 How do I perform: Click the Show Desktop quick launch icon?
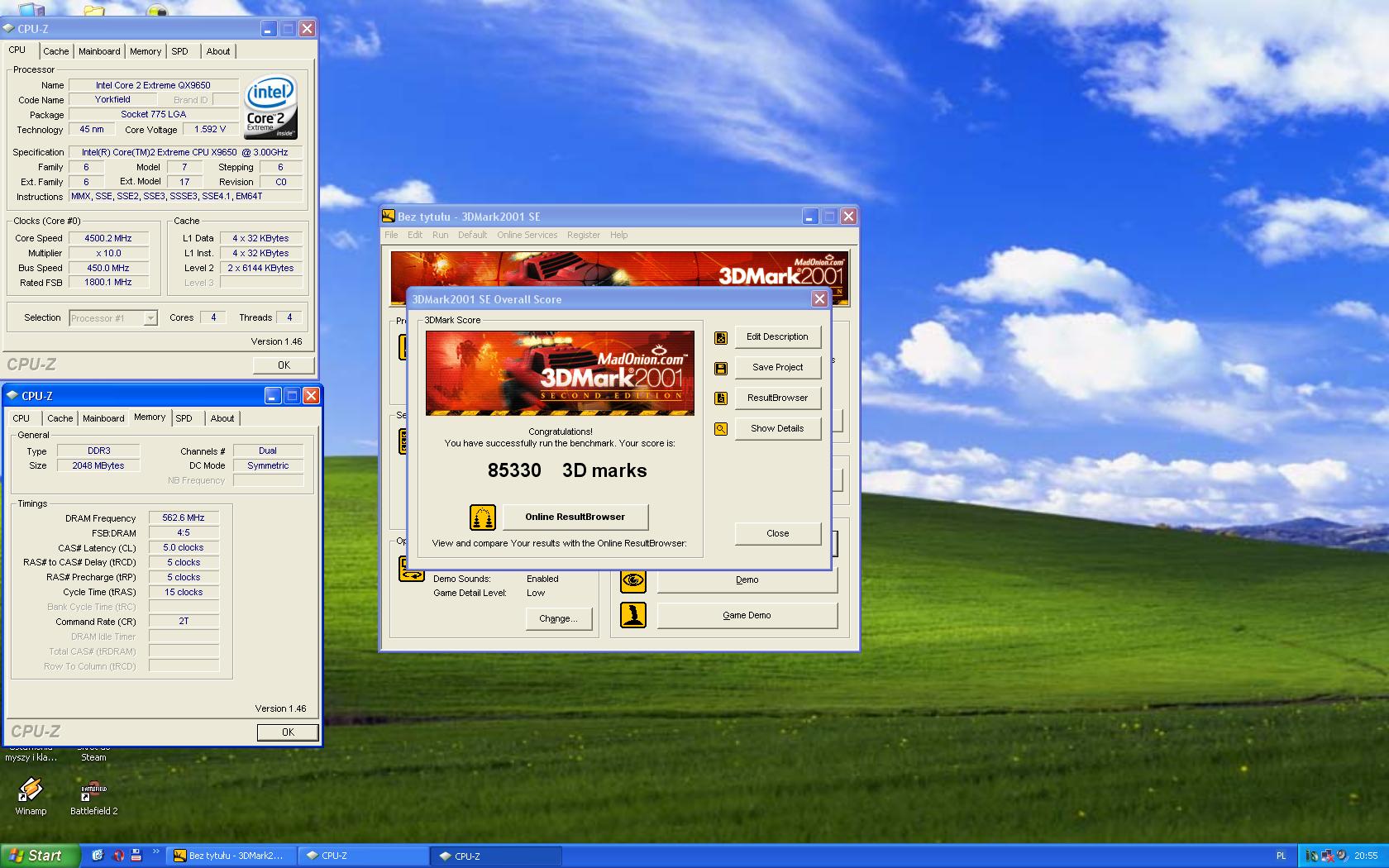pyautogui.click(x=98, y=856)
